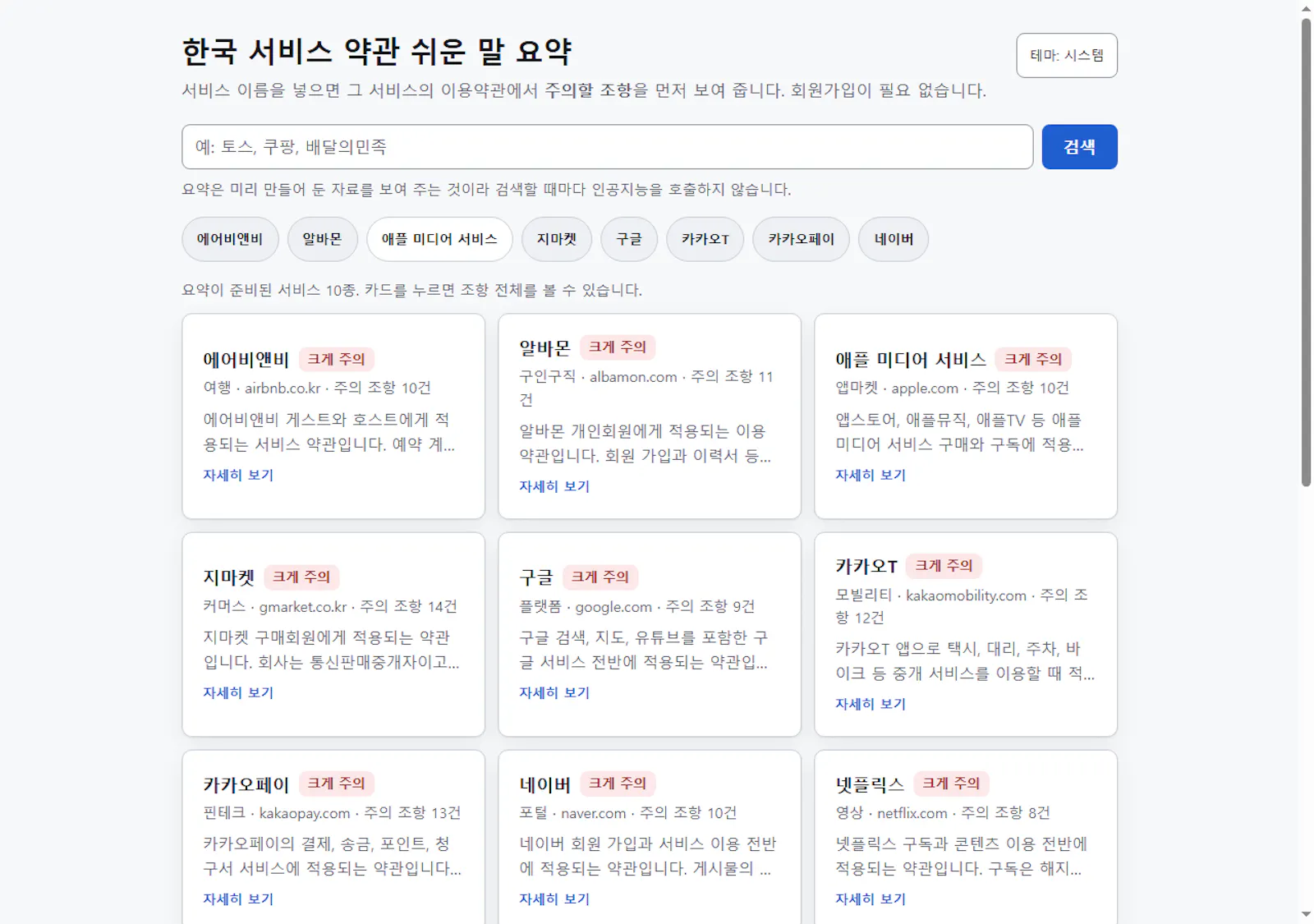The width and height of the screenshot is (1314, 924).
Task: Open 자세히 보기 in the 넷플릭스 card
Action: click(871, 899)
